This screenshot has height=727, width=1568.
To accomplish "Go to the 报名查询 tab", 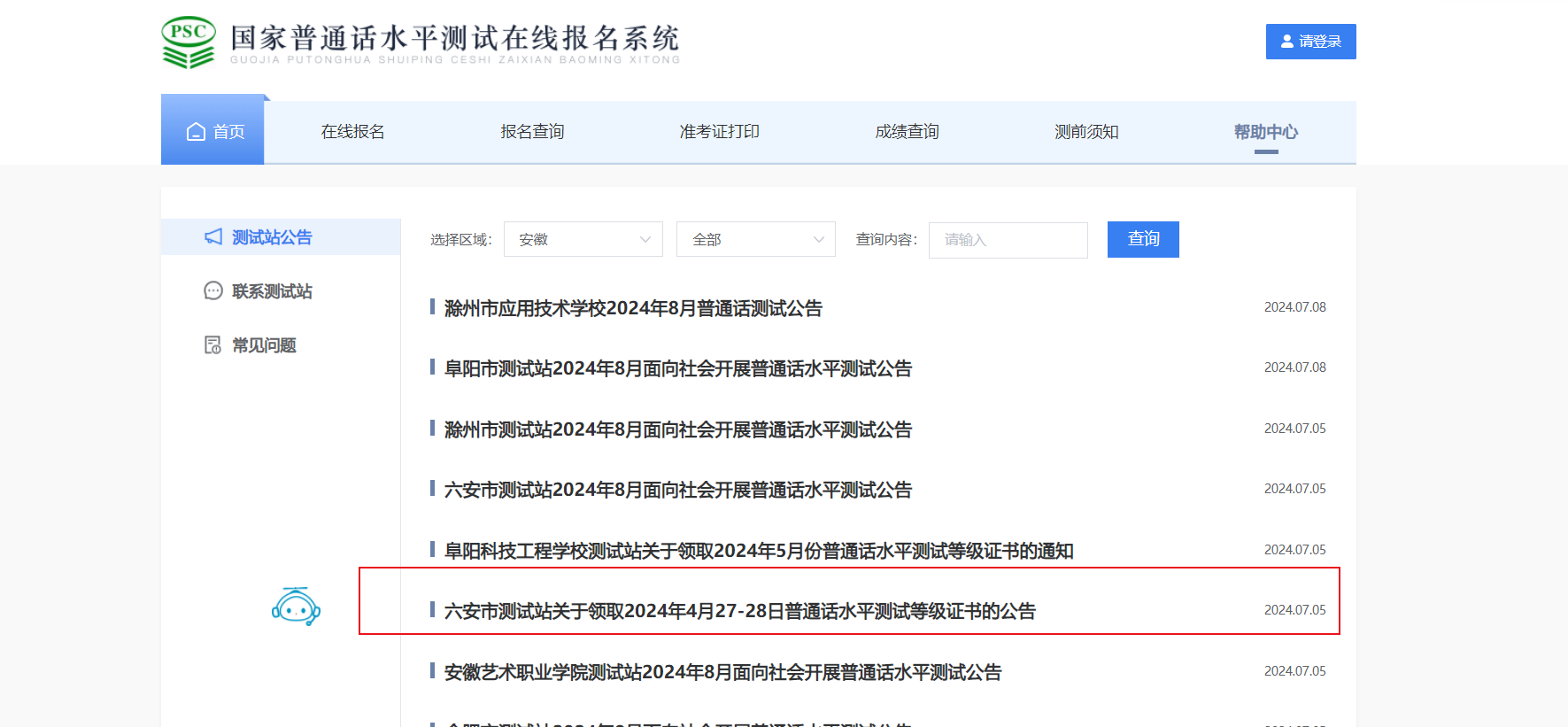I will (532, 132).
